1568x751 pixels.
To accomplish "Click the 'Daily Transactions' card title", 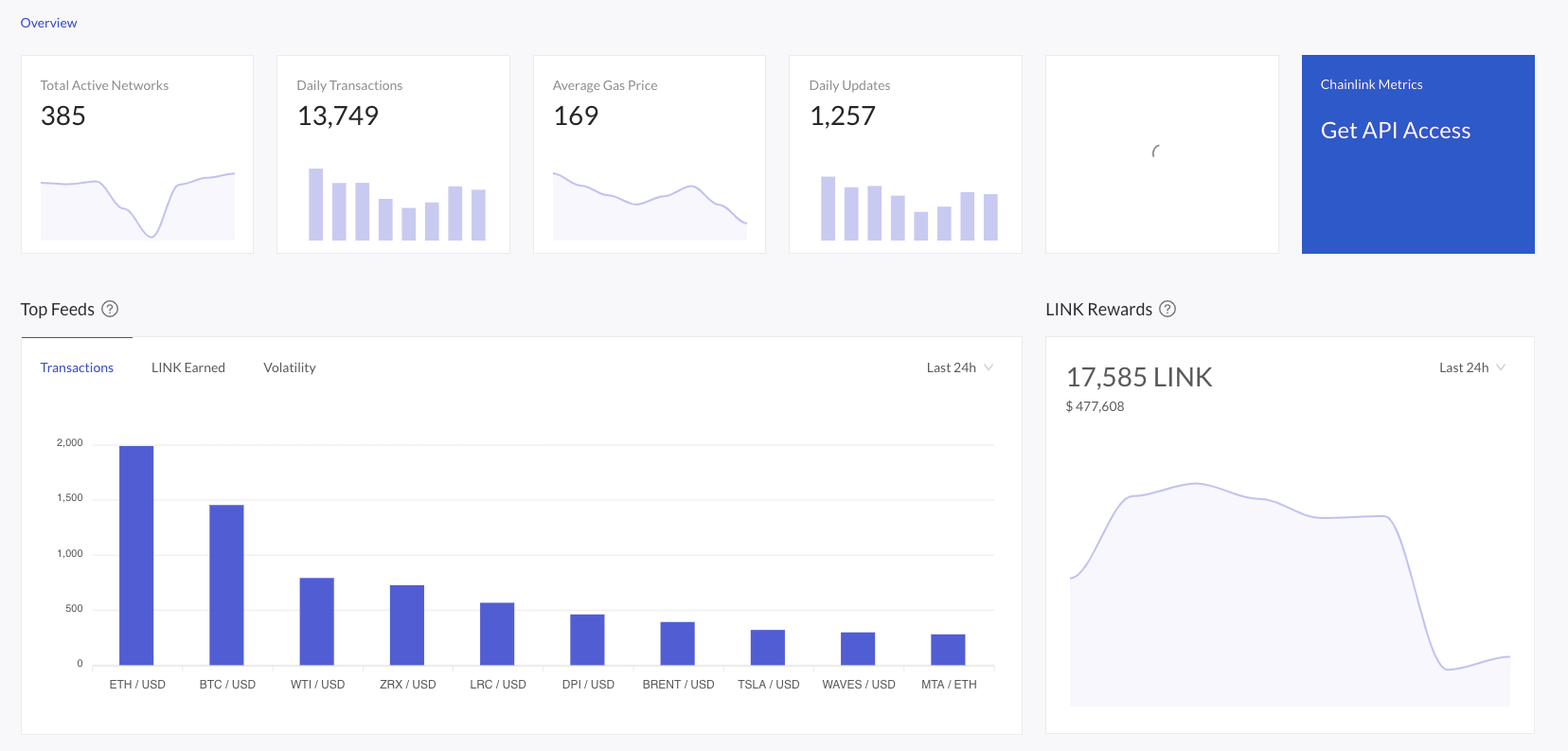I will tap(349, 85).
